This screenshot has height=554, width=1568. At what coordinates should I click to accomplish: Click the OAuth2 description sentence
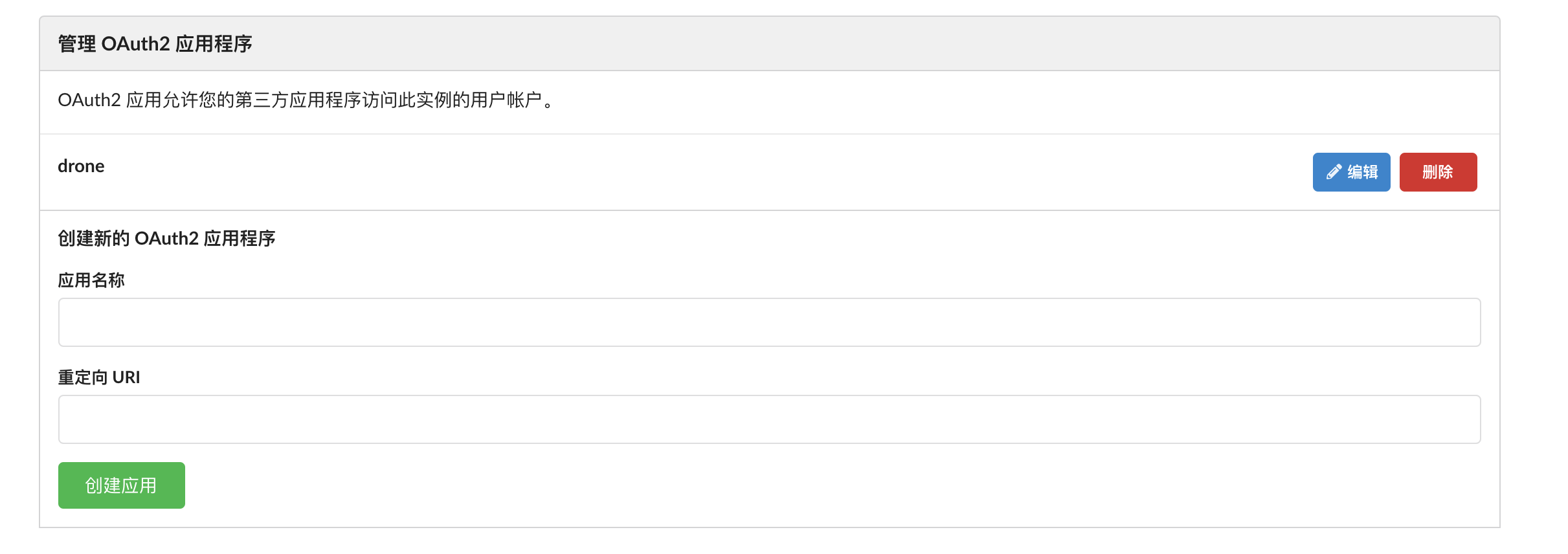306,100
